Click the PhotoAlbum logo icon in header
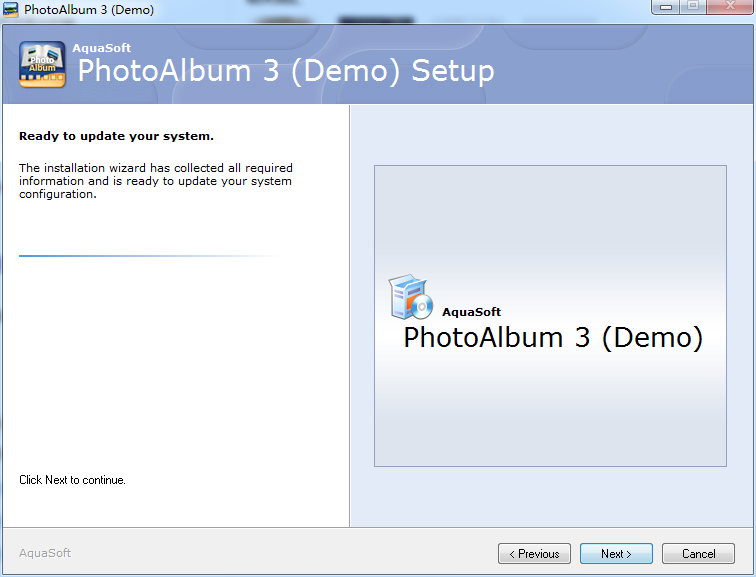 coord(42,65)
